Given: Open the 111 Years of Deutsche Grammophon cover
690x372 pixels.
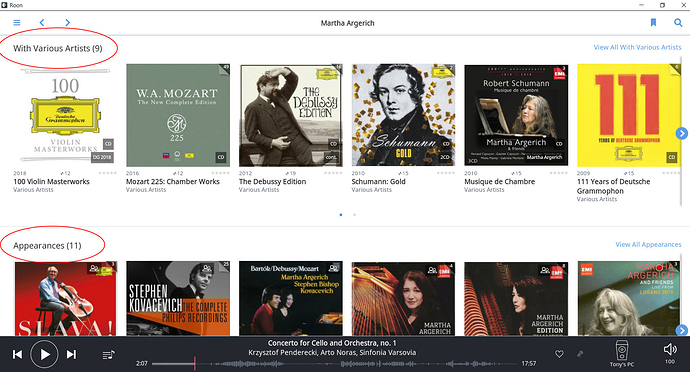Looking at the screenshot, I should tap(629, 115).
